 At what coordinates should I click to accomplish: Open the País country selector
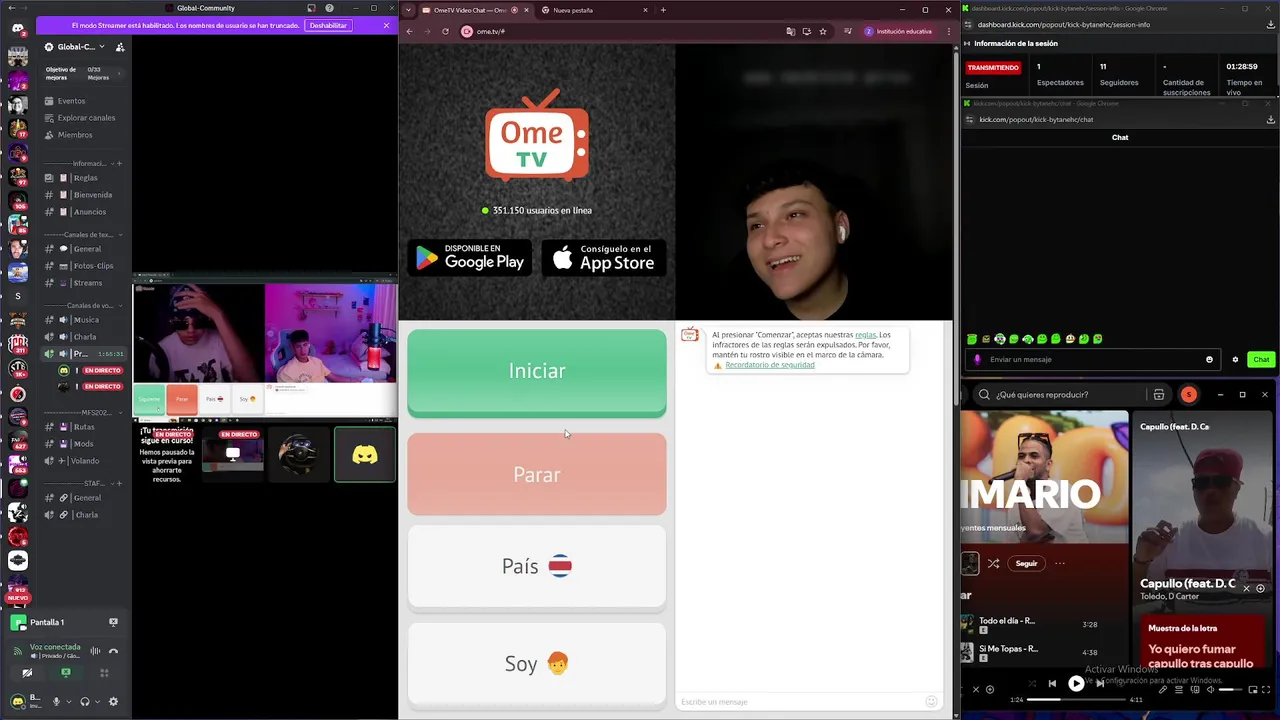click(x=537, y=566)
